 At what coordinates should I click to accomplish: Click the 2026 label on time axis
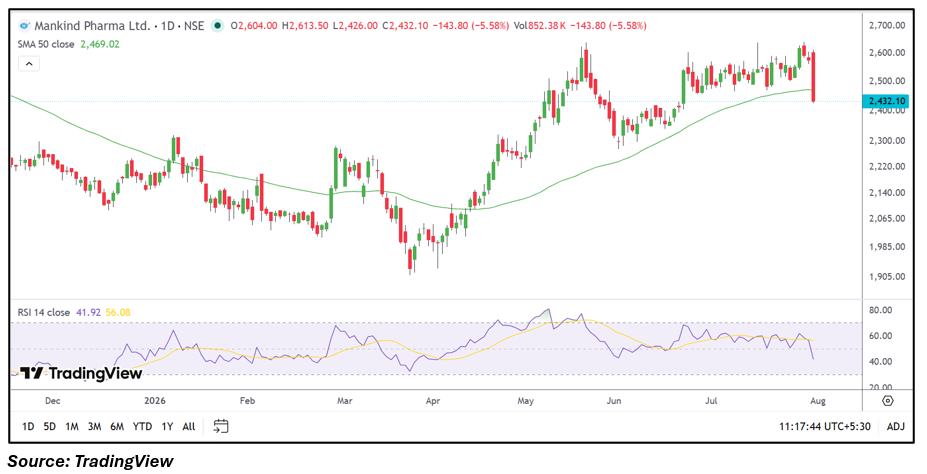[x=155, y=401]
